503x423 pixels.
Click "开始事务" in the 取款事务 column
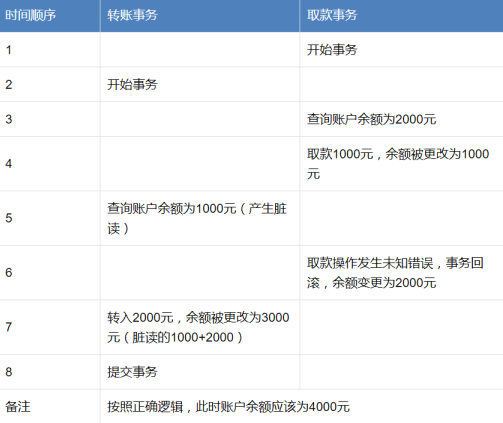(x=332, y=50)
